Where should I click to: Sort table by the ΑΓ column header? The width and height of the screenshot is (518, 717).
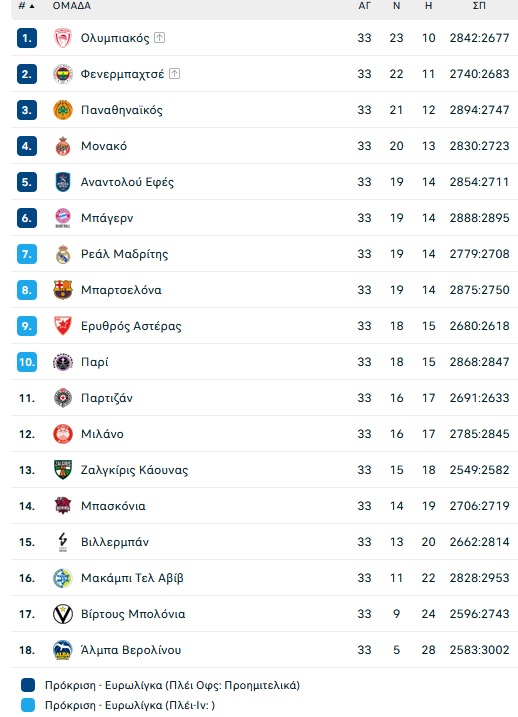[x=364, y=6]
